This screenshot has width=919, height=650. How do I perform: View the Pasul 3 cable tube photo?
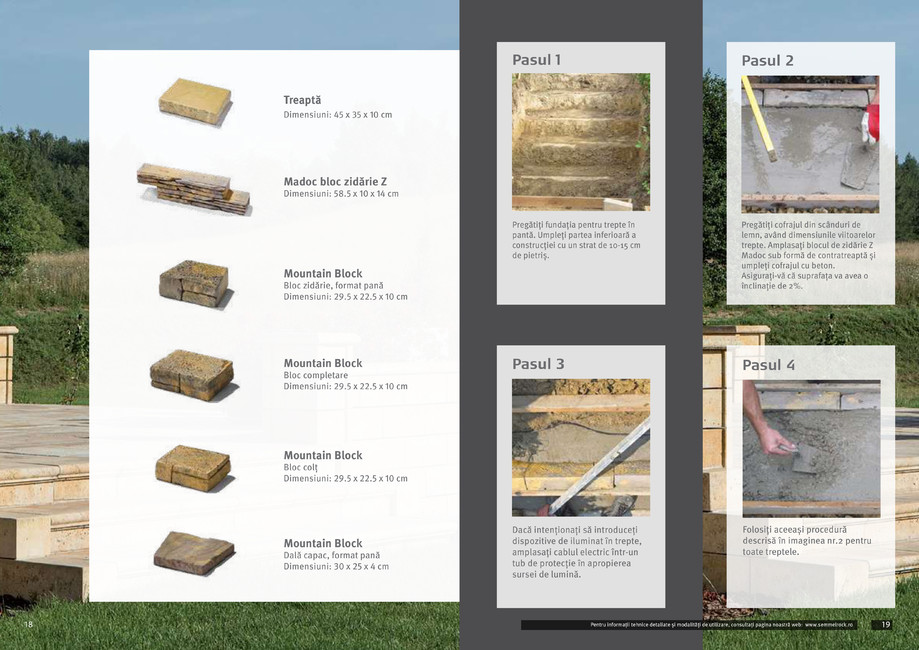pos(580,446)
